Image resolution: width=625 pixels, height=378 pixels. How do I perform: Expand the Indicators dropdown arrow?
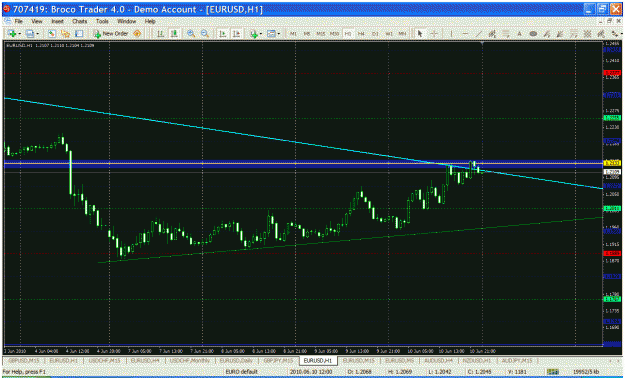point(261,34)
